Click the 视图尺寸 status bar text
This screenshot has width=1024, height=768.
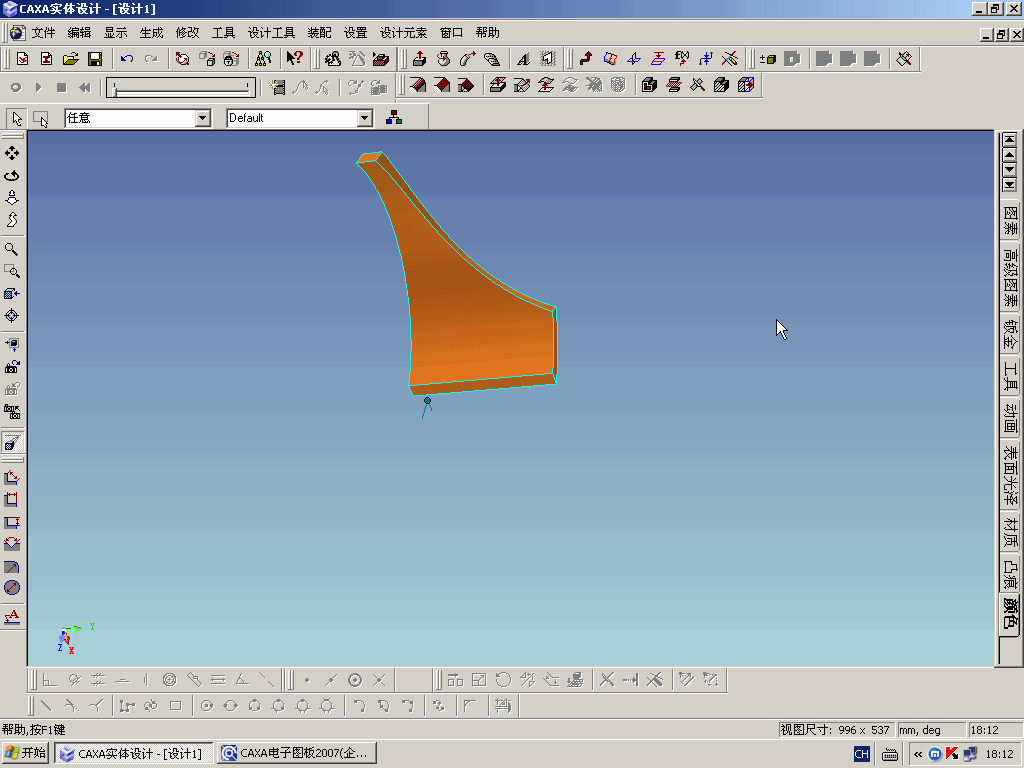coord(835,729)
